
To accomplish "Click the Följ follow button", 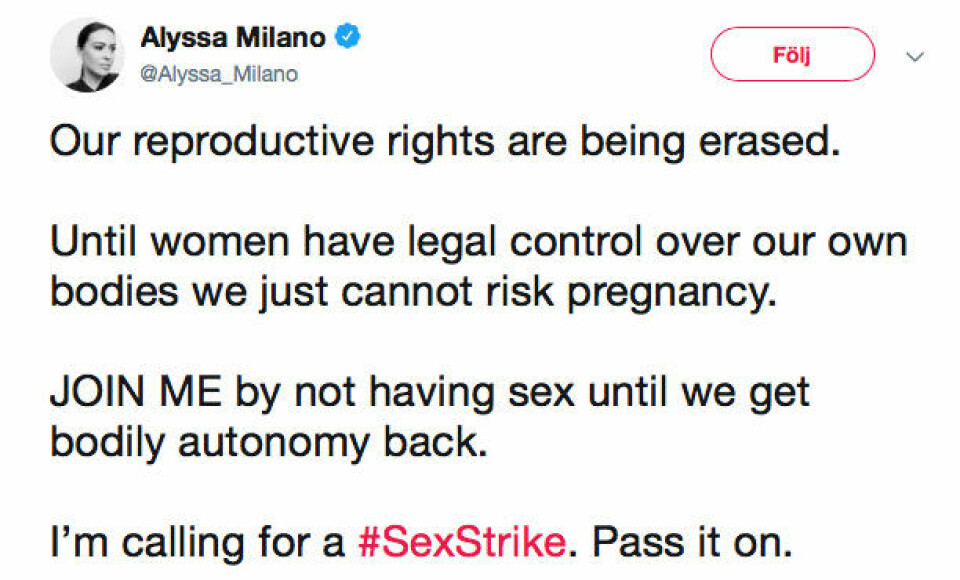I will click(x=792, y=54).
